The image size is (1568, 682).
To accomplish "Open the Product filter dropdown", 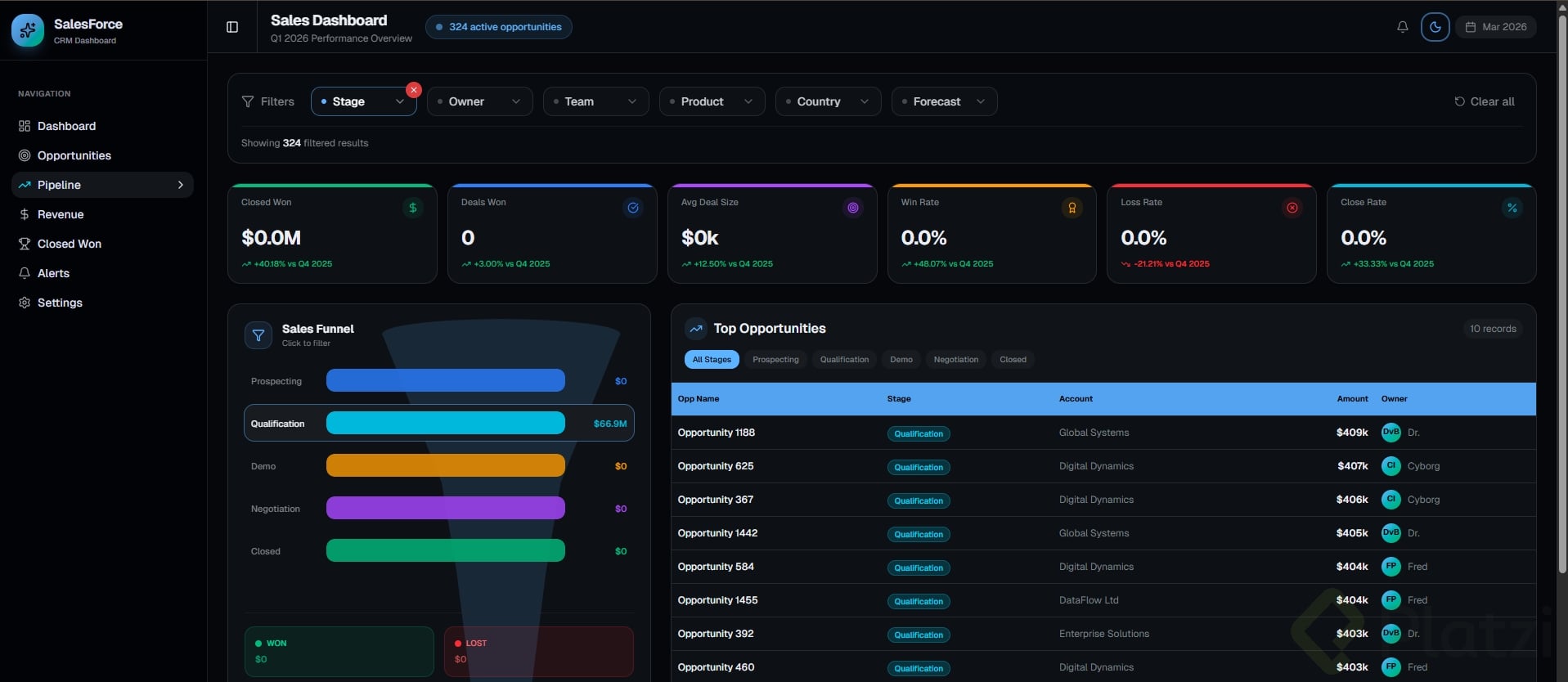I will click(712, 101).
